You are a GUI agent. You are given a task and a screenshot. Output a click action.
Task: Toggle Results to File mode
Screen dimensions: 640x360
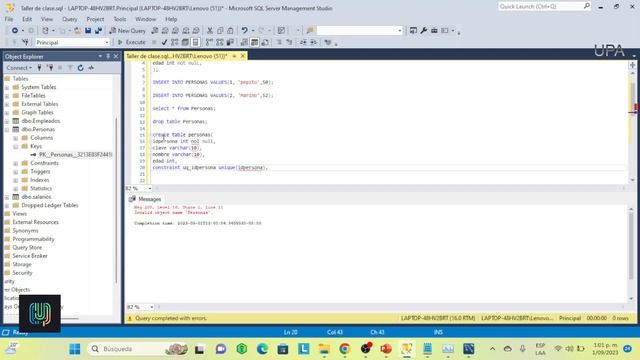264,42
